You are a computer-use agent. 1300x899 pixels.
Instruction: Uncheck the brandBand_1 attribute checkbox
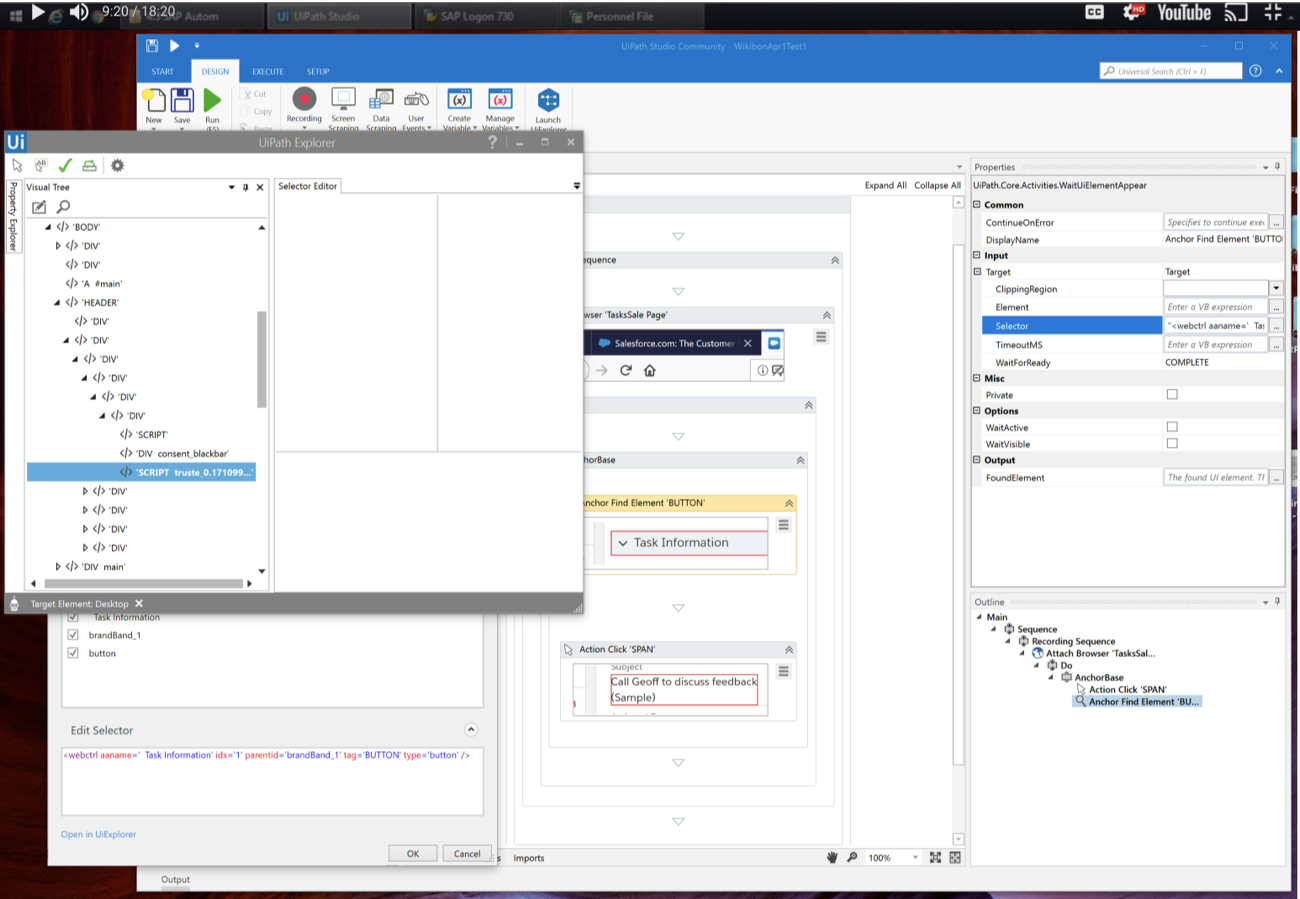click(73, 635)
